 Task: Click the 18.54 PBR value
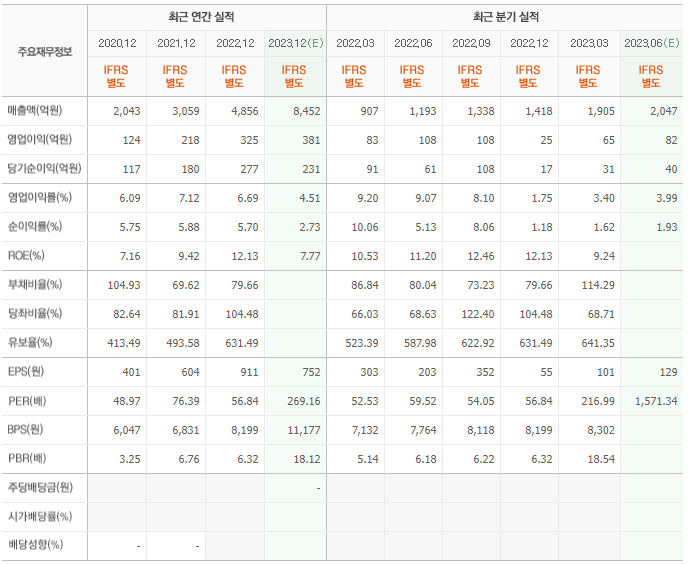[x=601, y=459]
